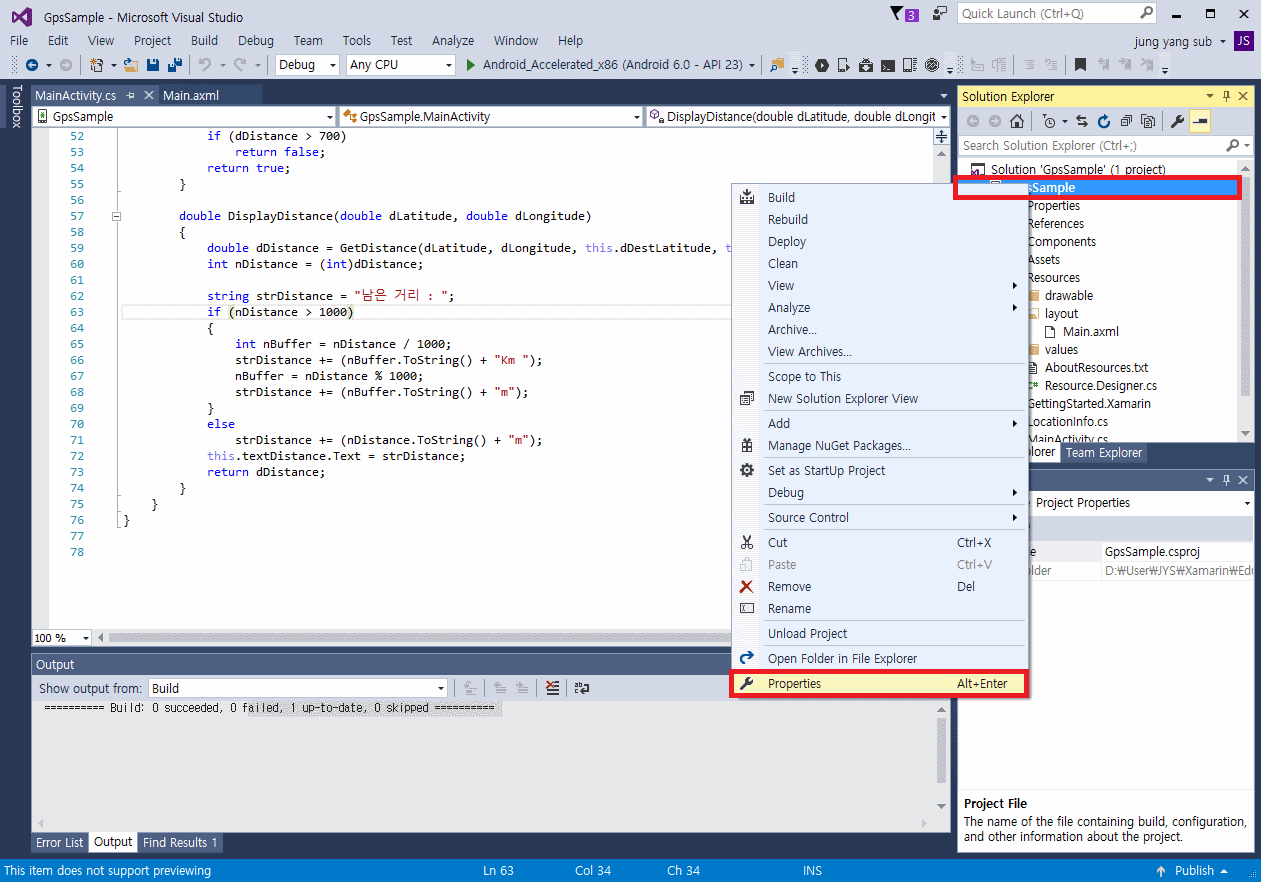Open the Debug configuration dropdown
1261x882 pixels.
[x=307, y=65]
